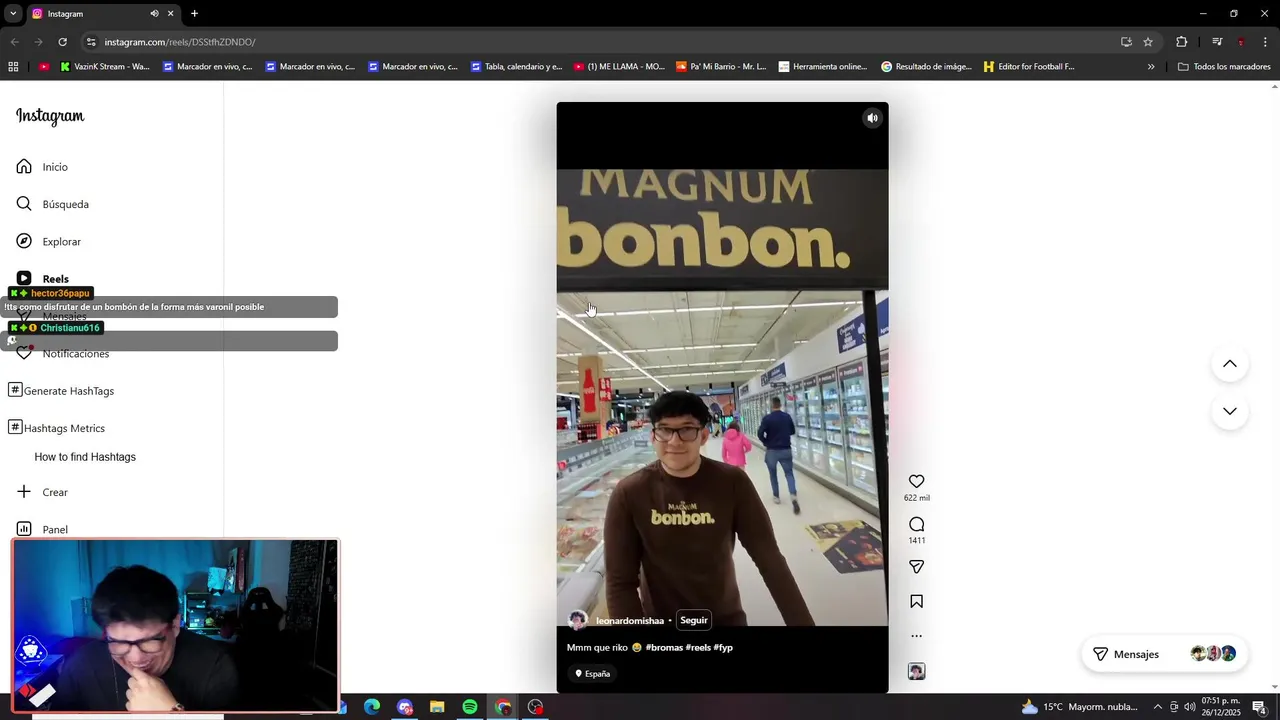Viewport: 1280px width, 720px height.
Task: Share the reel with the paper plane icon
Action: click(916, 567)
